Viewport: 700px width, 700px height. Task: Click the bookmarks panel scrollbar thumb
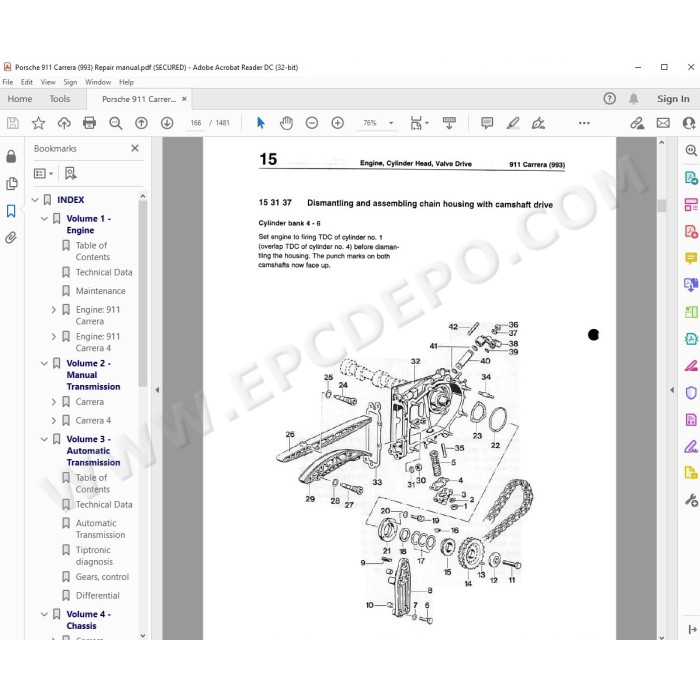pyautogui.click(x=143, y=293)
